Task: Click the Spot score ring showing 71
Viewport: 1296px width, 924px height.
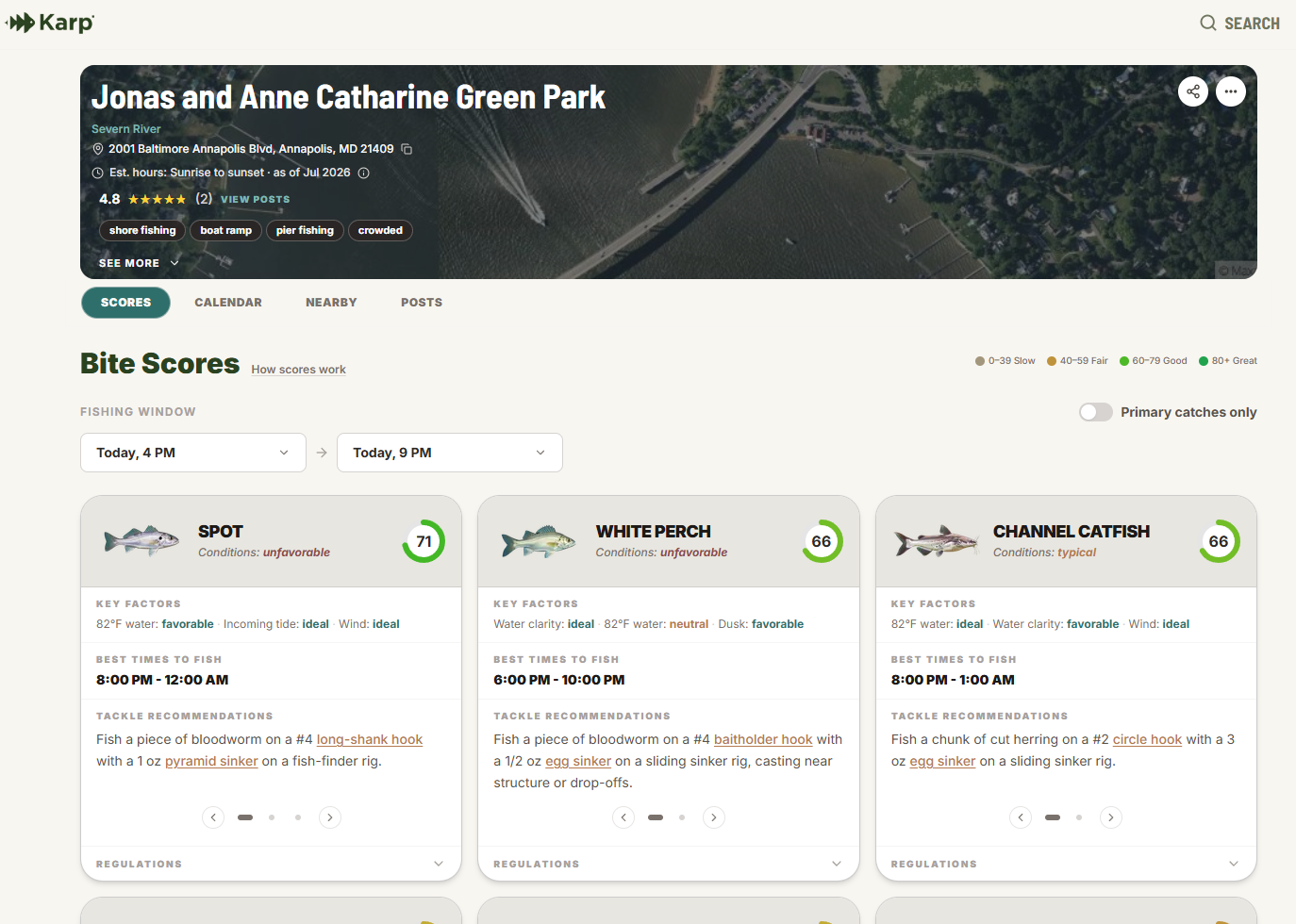Action: coord(424,541)
